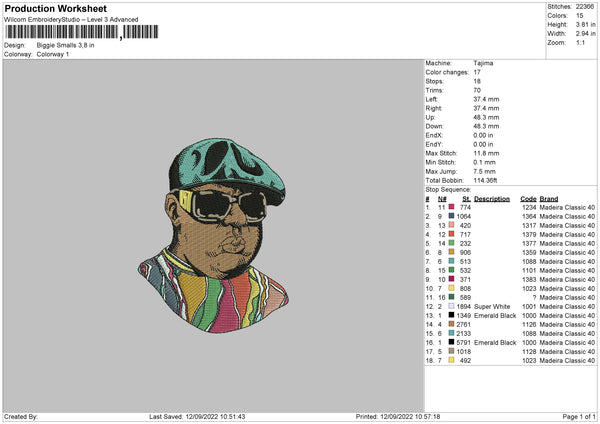
Task: Click the Max Jump value 7.5 mm
Action: [x=484, y=171]
